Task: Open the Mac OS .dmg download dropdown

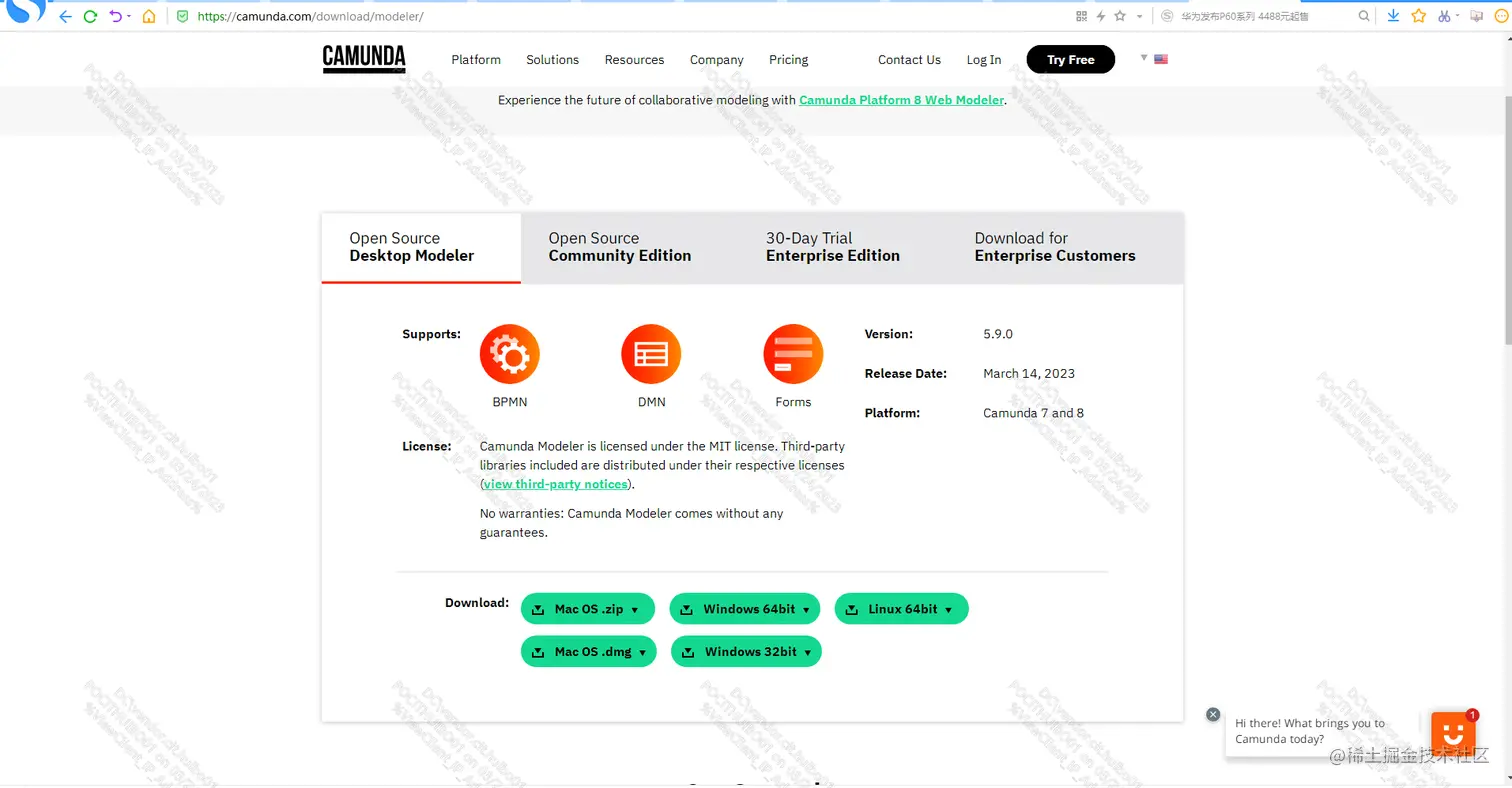Action: (x=589, y=652)
